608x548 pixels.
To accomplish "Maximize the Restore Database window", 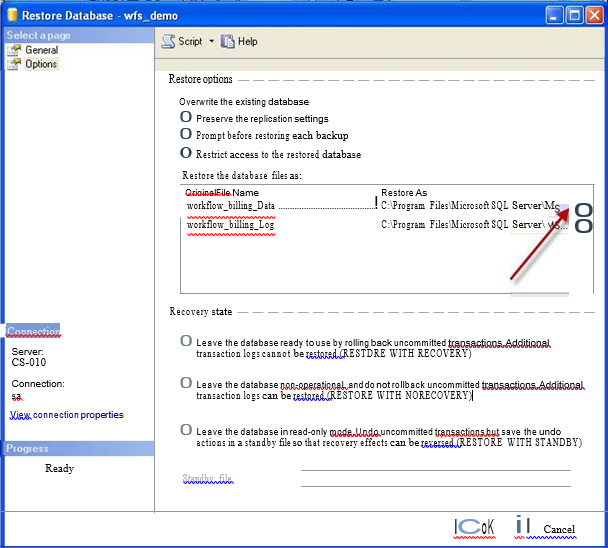I will coord(574,16).
